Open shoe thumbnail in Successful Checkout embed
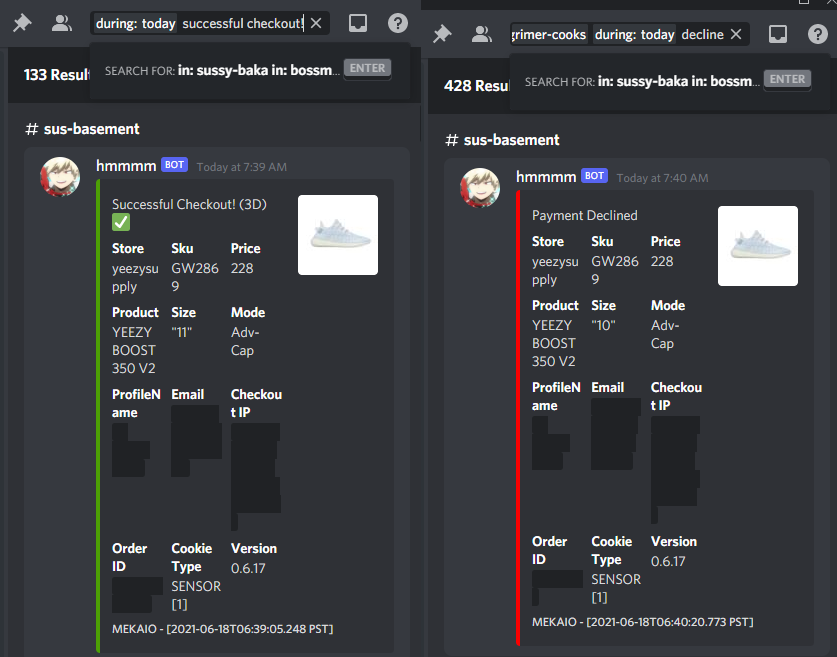The height and width of the screenshot is (657, 837). click(x=338, y=235)
